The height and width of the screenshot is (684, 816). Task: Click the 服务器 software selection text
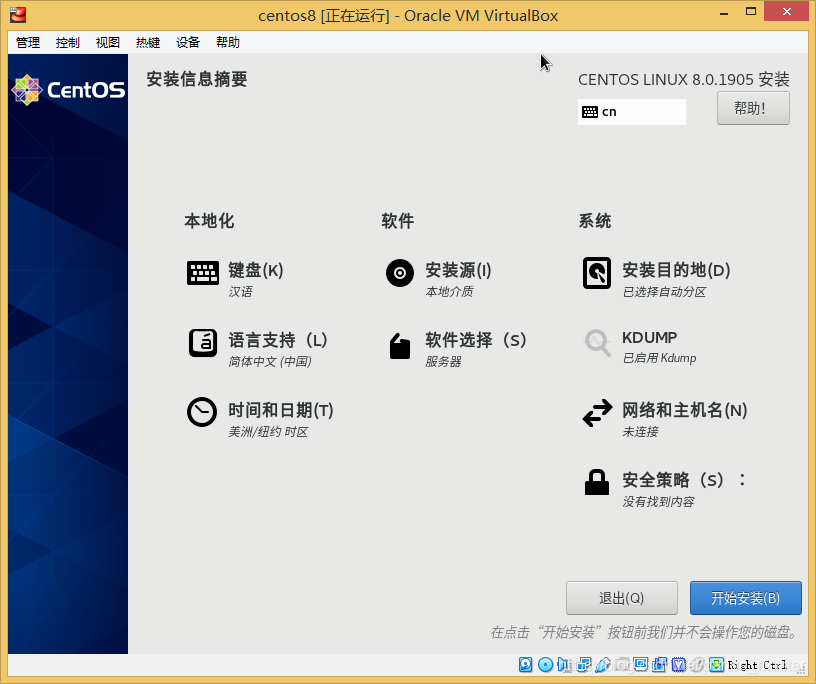pyautogui.click(x=443, y=361)
